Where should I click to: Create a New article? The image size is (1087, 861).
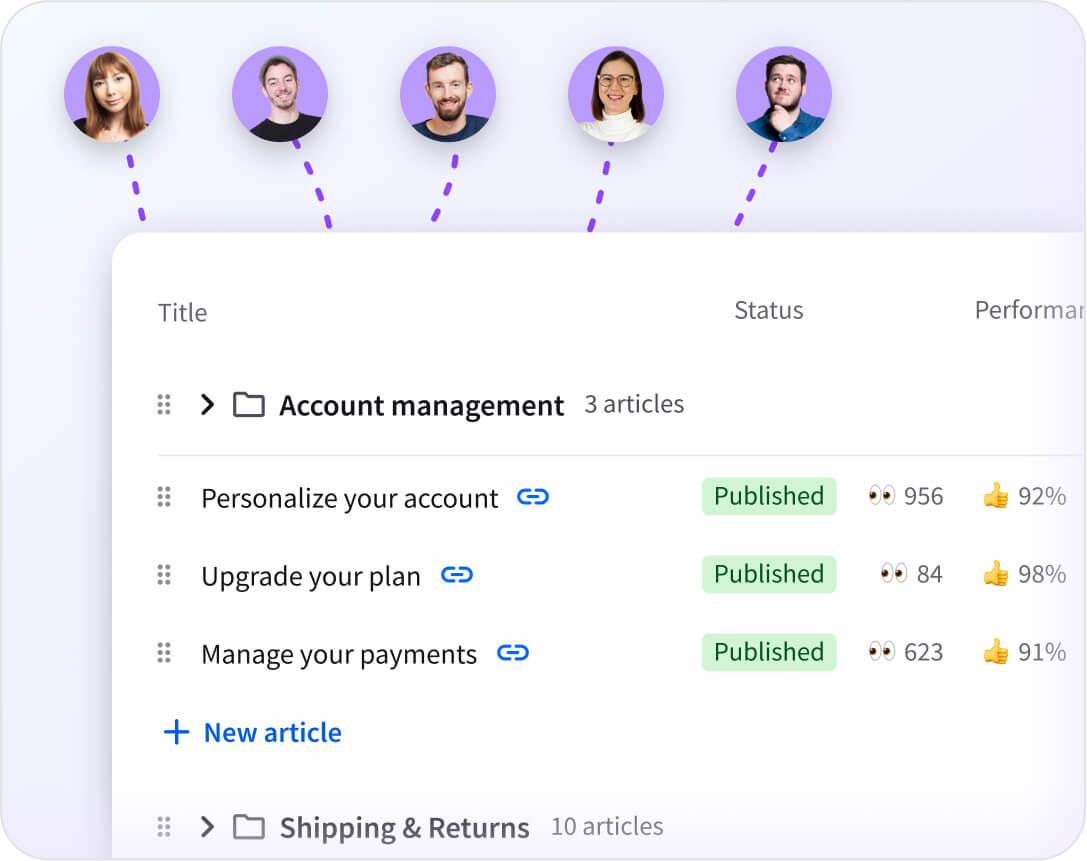coord(271,732)
